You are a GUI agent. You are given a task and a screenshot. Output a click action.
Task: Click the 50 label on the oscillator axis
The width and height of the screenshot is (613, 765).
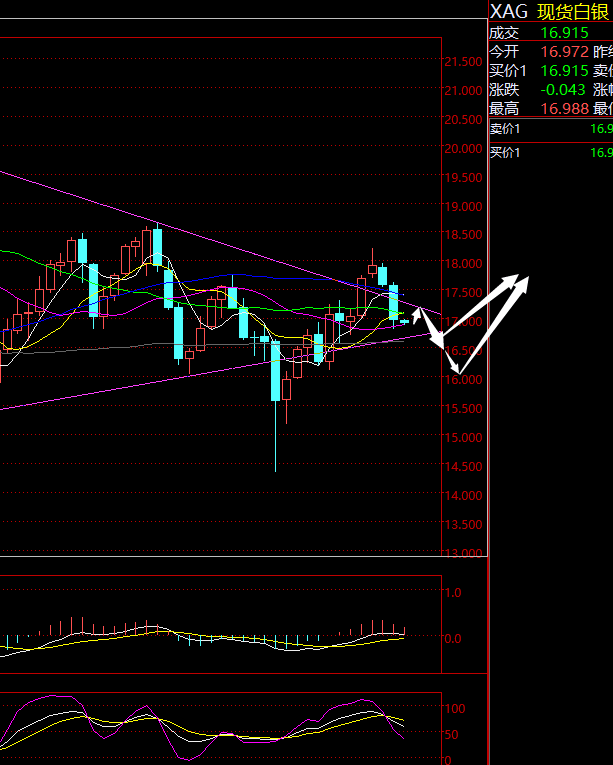coord(451,734)
